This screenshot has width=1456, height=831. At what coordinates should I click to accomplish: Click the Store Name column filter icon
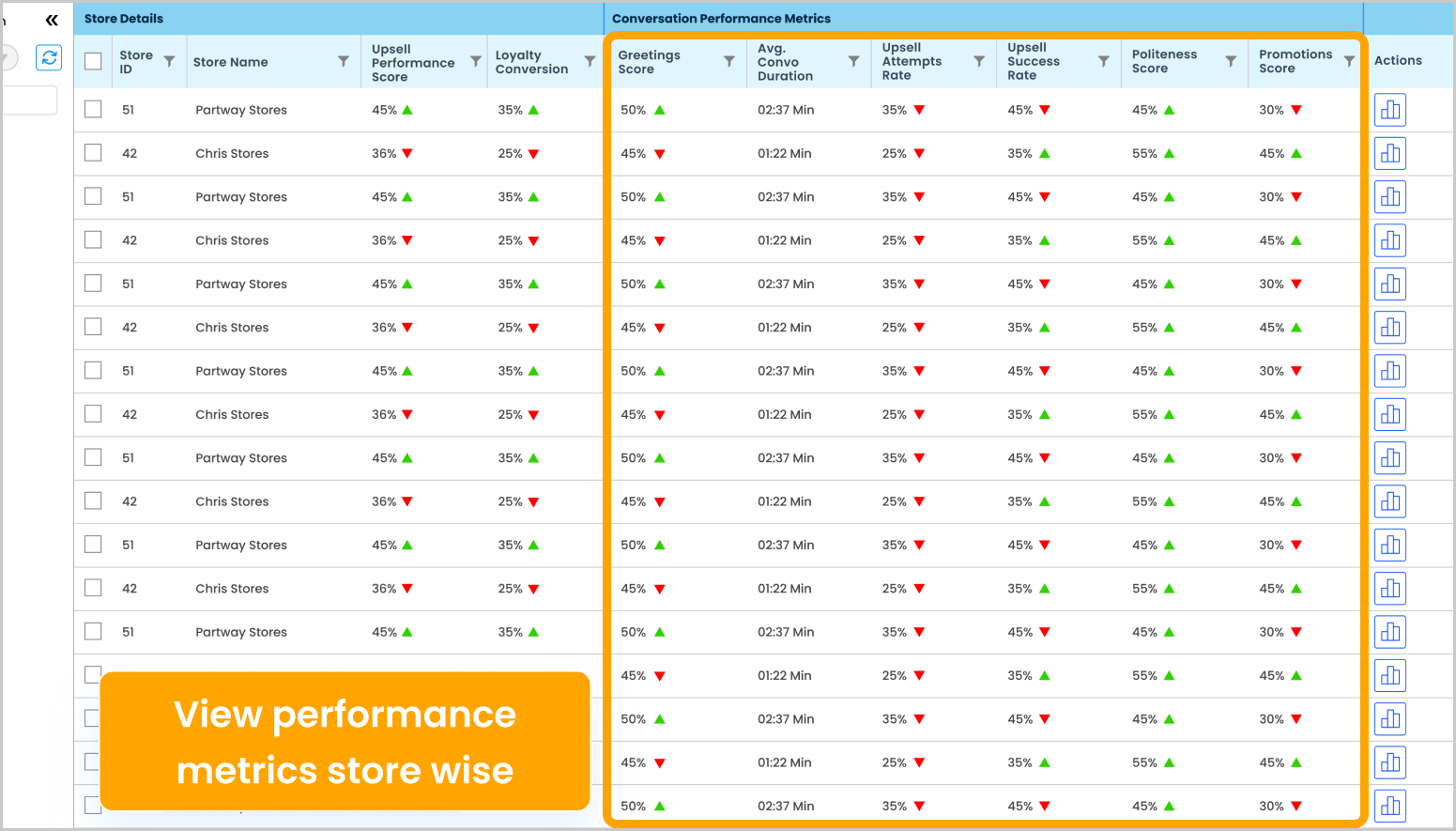tap(344, 61)
